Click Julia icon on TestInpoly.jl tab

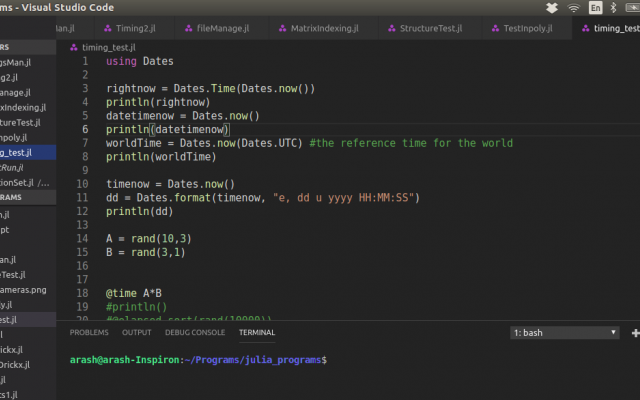pos(496,28)
